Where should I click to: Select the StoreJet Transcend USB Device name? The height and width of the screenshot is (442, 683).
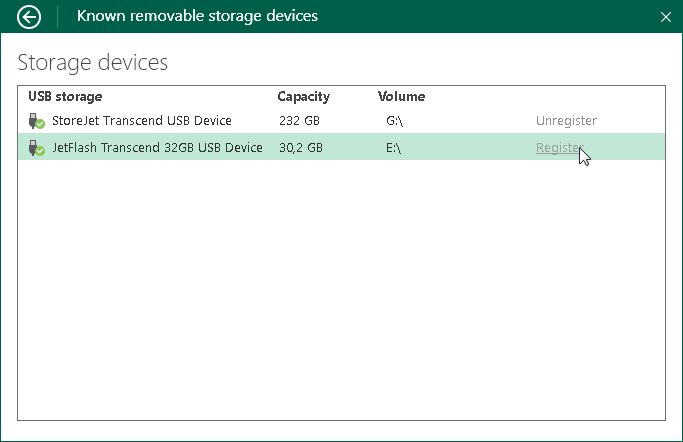pyautogui.click(x=142, y=121)
